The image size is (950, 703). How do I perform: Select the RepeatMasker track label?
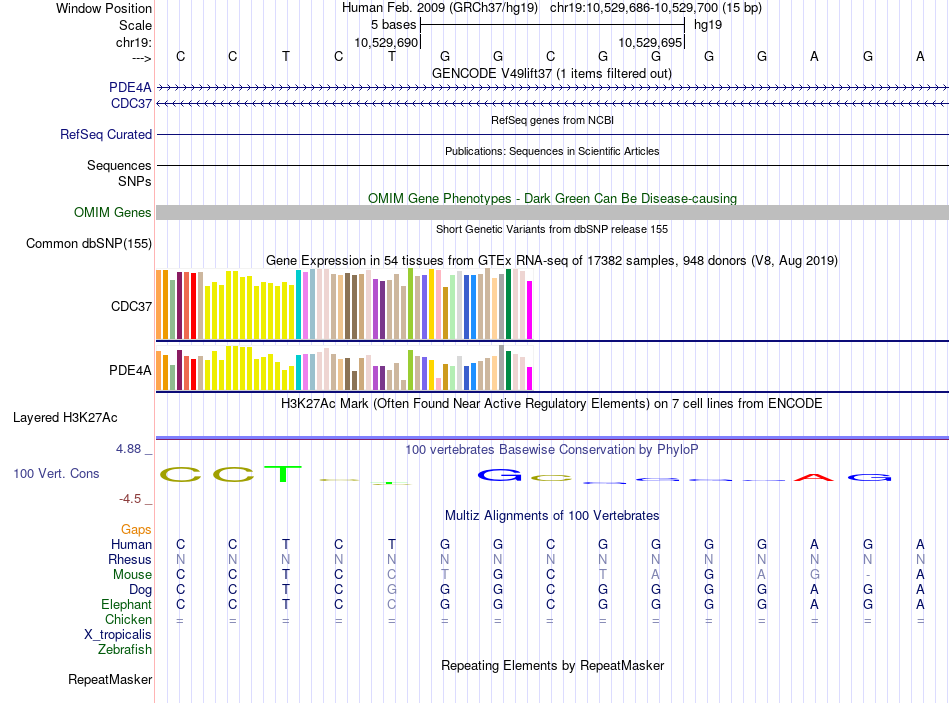point(110,680)
